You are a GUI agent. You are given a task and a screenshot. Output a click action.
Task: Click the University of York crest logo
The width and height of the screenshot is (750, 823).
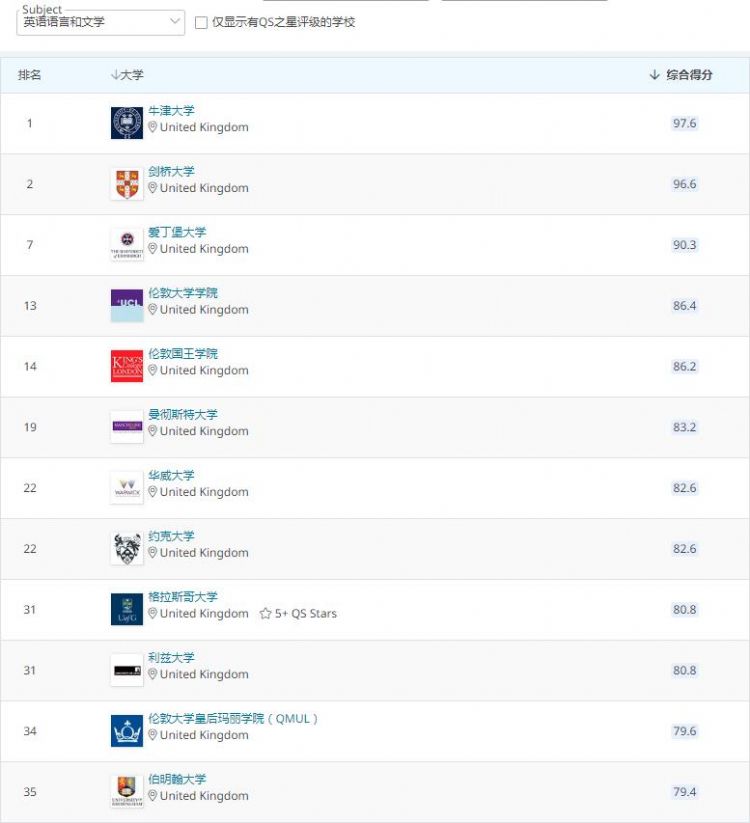(x=127, y=548)
